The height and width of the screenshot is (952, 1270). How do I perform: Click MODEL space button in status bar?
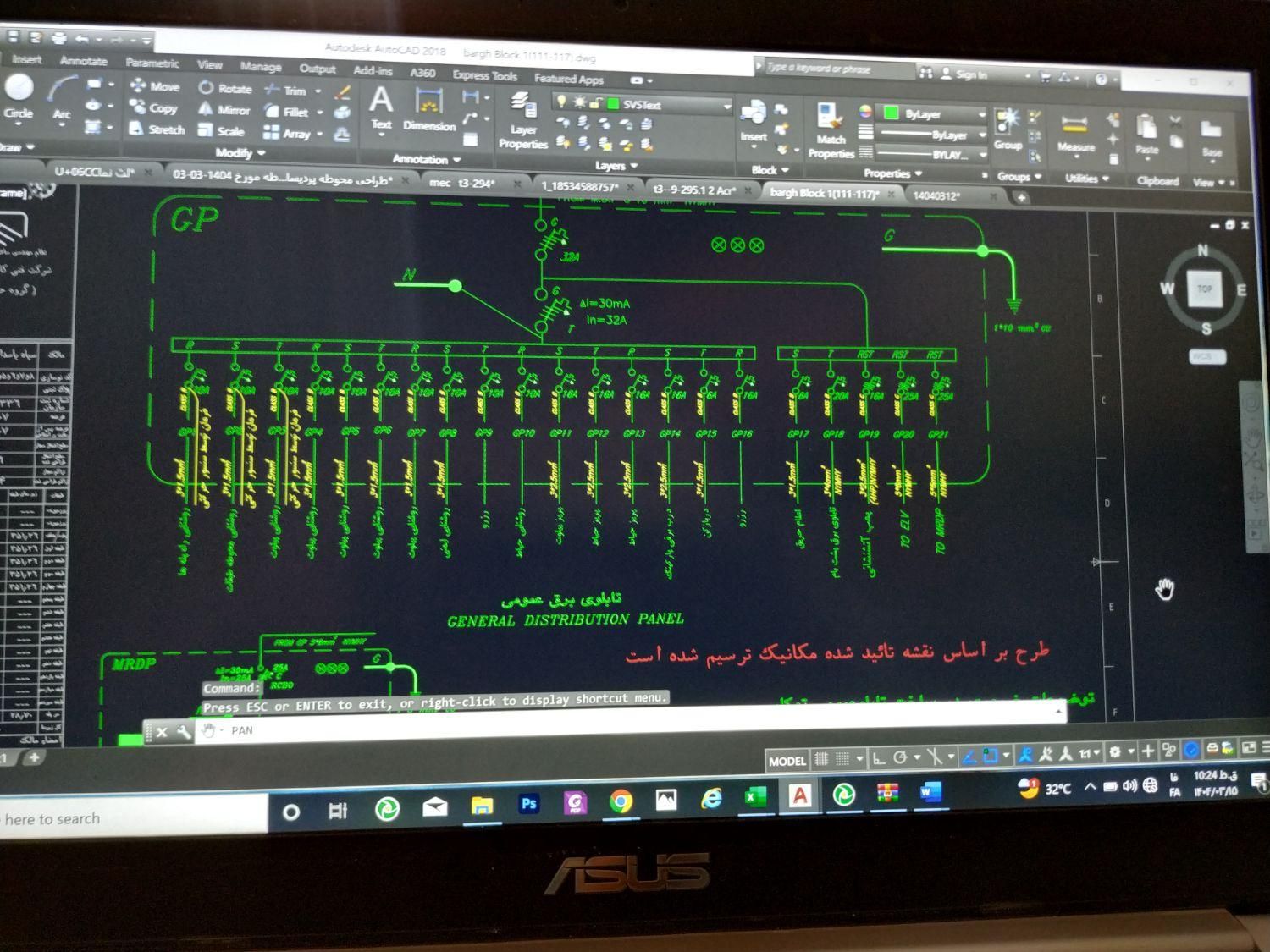coord(787,761)
